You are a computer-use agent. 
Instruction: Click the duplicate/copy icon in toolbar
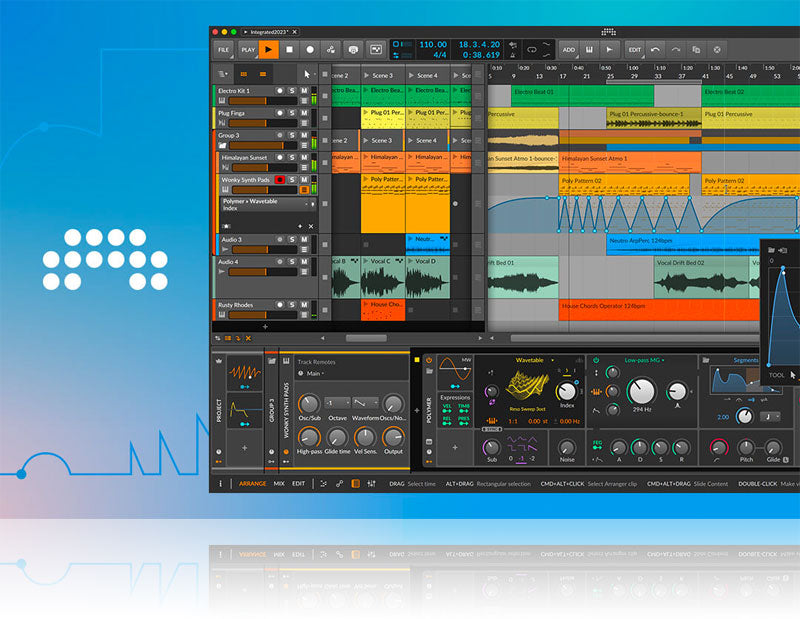(x=696, y=49)
